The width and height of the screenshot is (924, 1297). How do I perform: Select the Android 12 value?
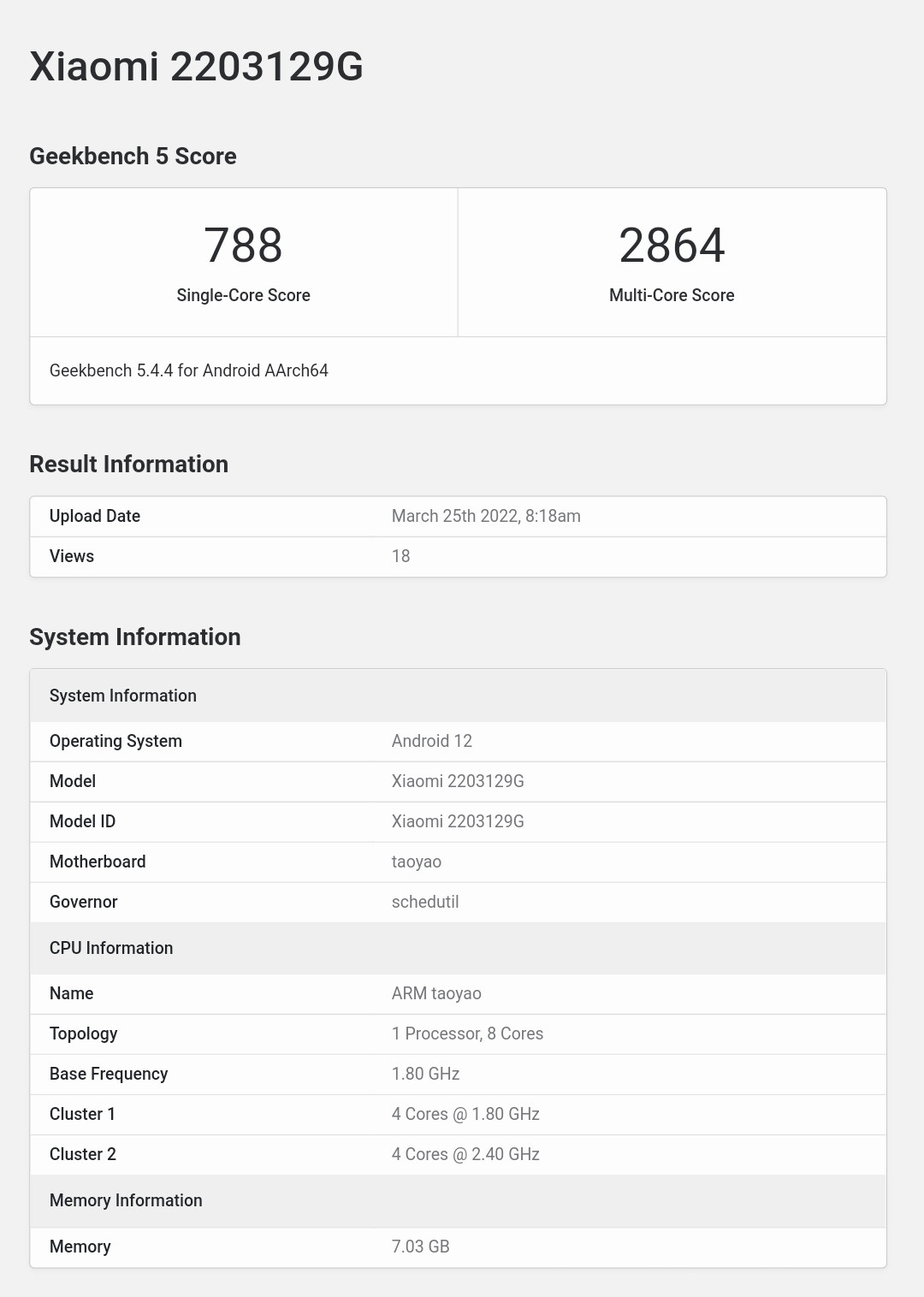[432, 741]
